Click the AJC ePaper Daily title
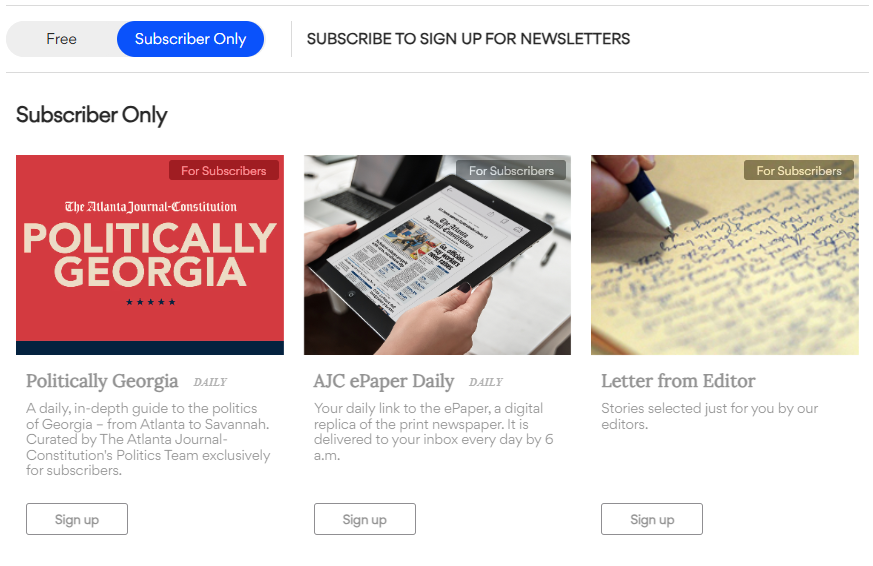This screenshot has height=566, width=873. [384, 381]
